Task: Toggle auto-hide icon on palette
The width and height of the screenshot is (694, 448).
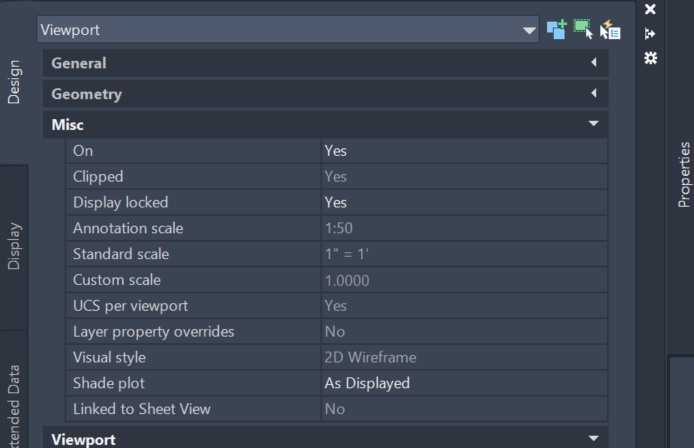Action: coord(650,34)
